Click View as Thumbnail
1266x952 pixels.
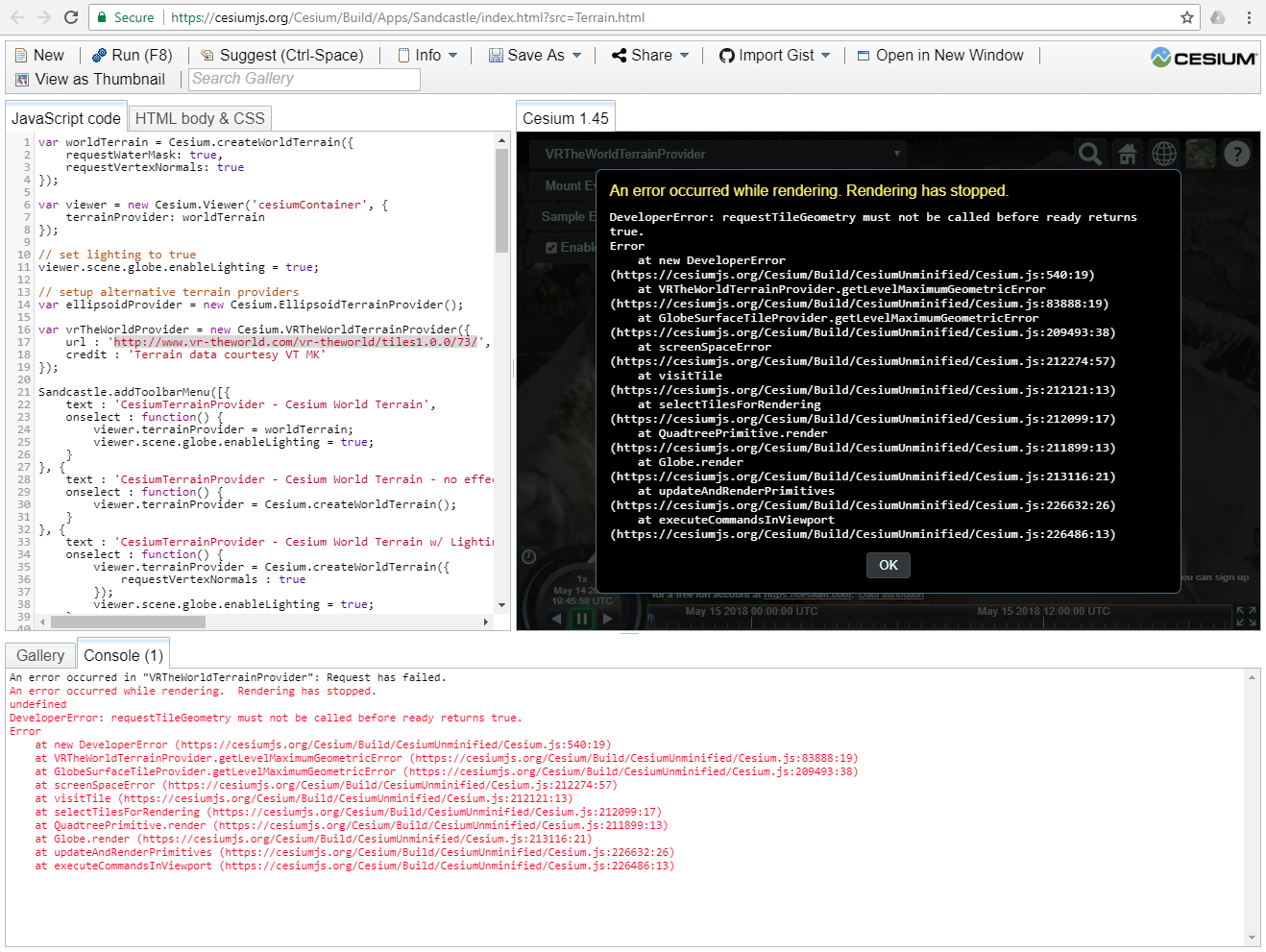click(90, 80)
